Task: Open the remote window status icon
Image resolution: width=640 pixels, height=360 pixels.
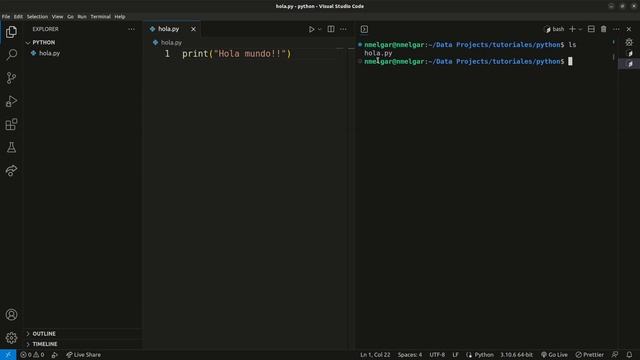Action: click(x=8, y=355)
